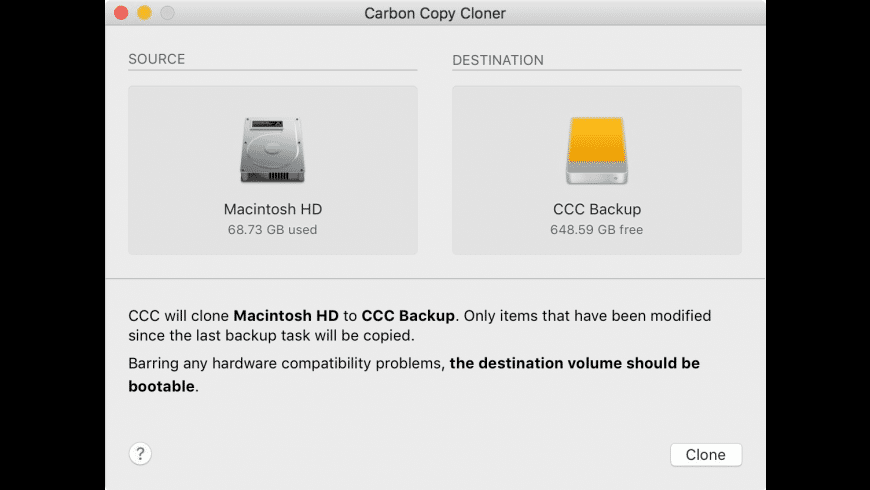Select the CCC Backup destination name label

pos(596,209)
